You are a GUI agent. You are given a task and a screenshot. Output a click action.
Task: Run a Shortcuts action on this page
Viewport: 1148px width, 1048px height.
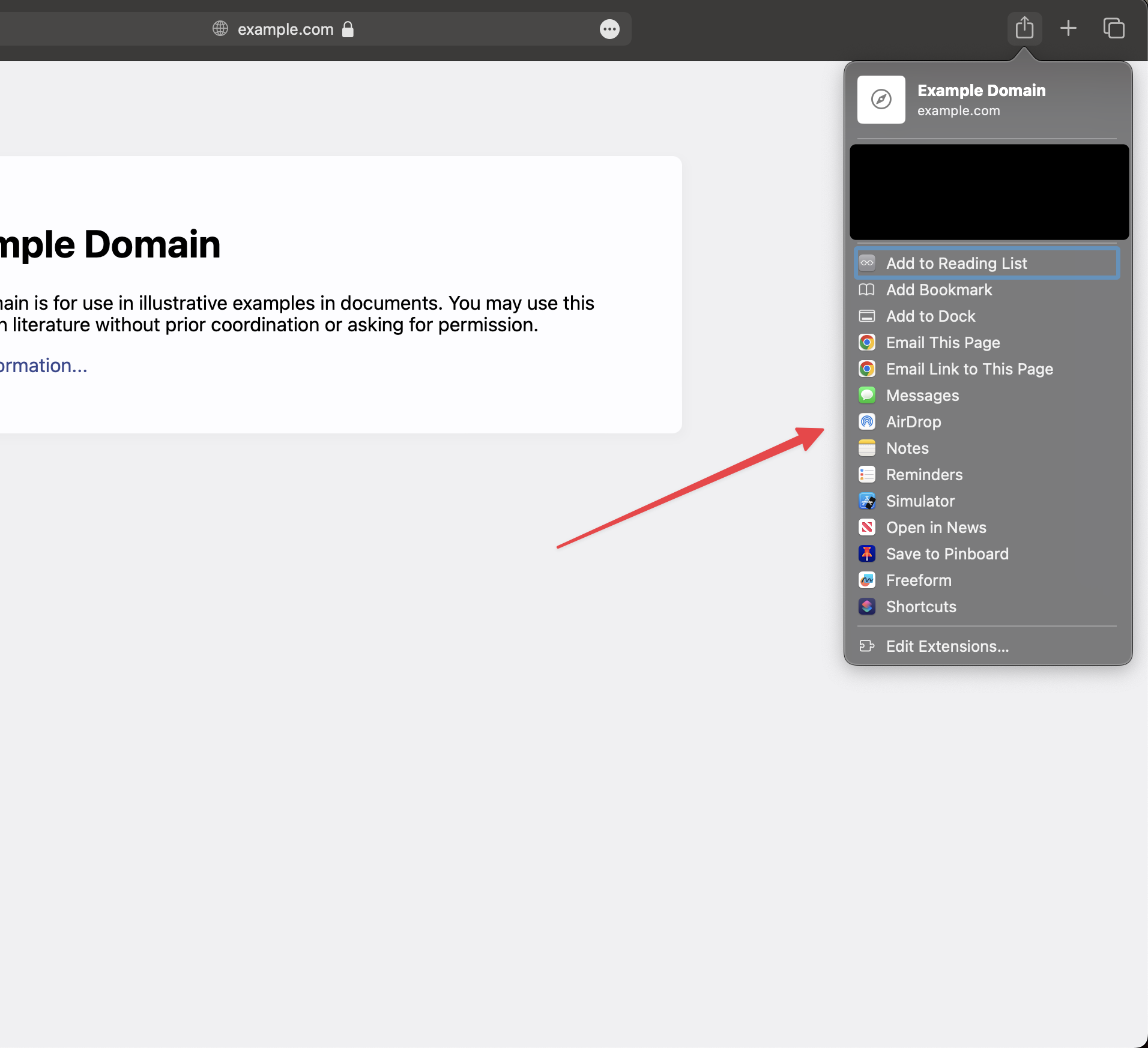coord(921,607)
